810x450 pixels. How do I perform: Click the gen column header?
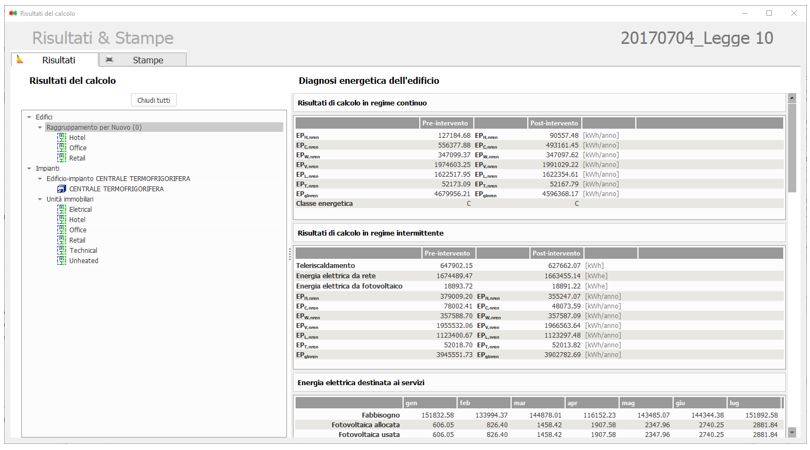point(430,402)
